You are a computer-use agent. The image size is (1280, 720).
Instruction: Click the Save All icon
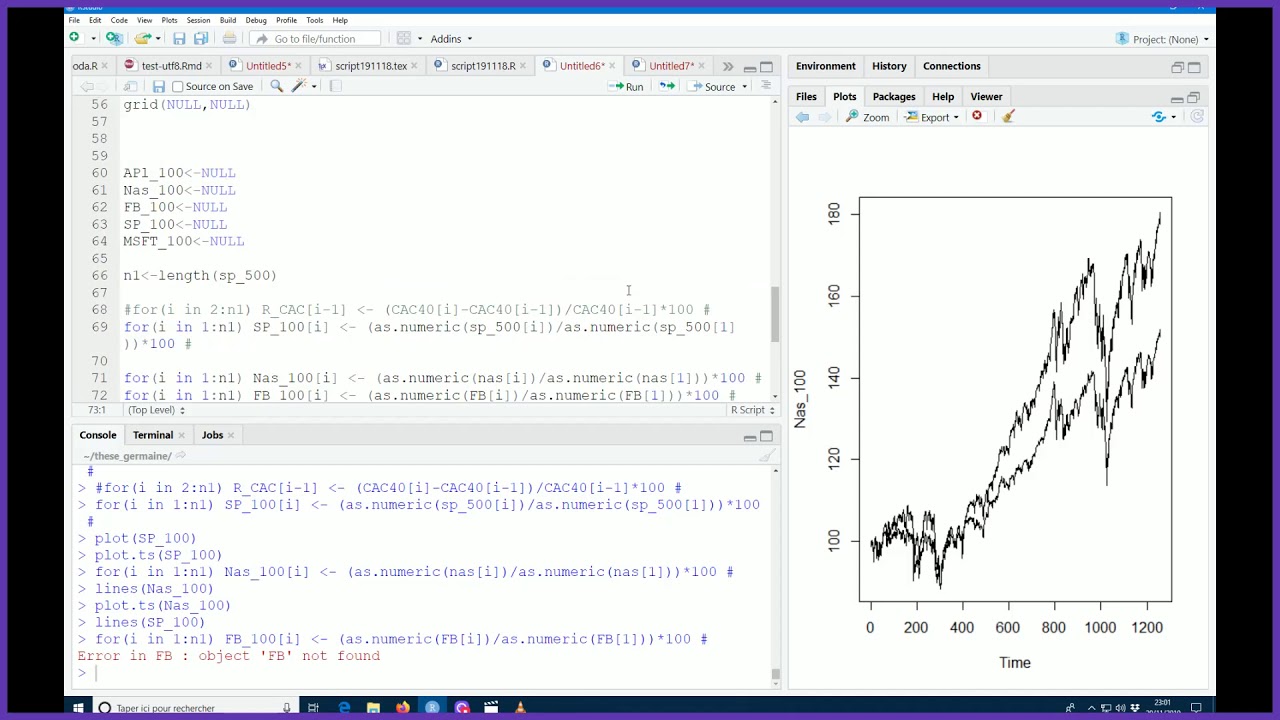click(201, 38)
